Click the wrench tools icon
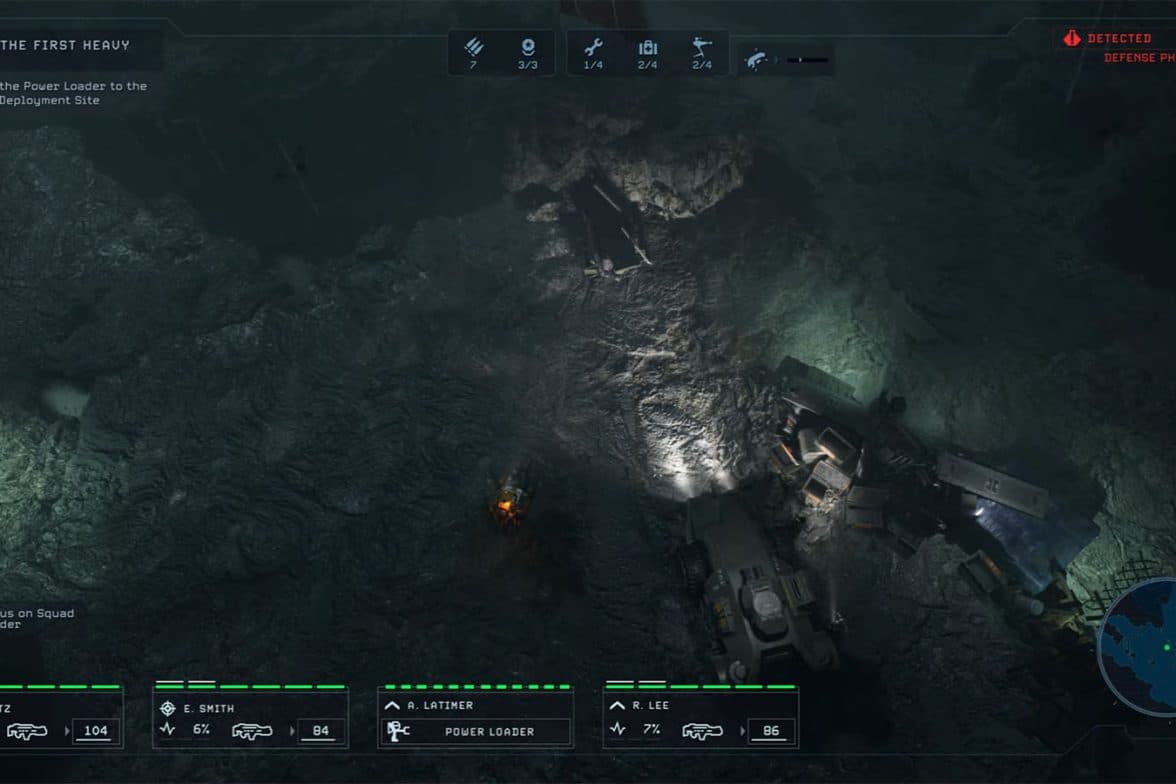Image resolution: width=1176 pixels, height=784 pixels. pos(593,48)
